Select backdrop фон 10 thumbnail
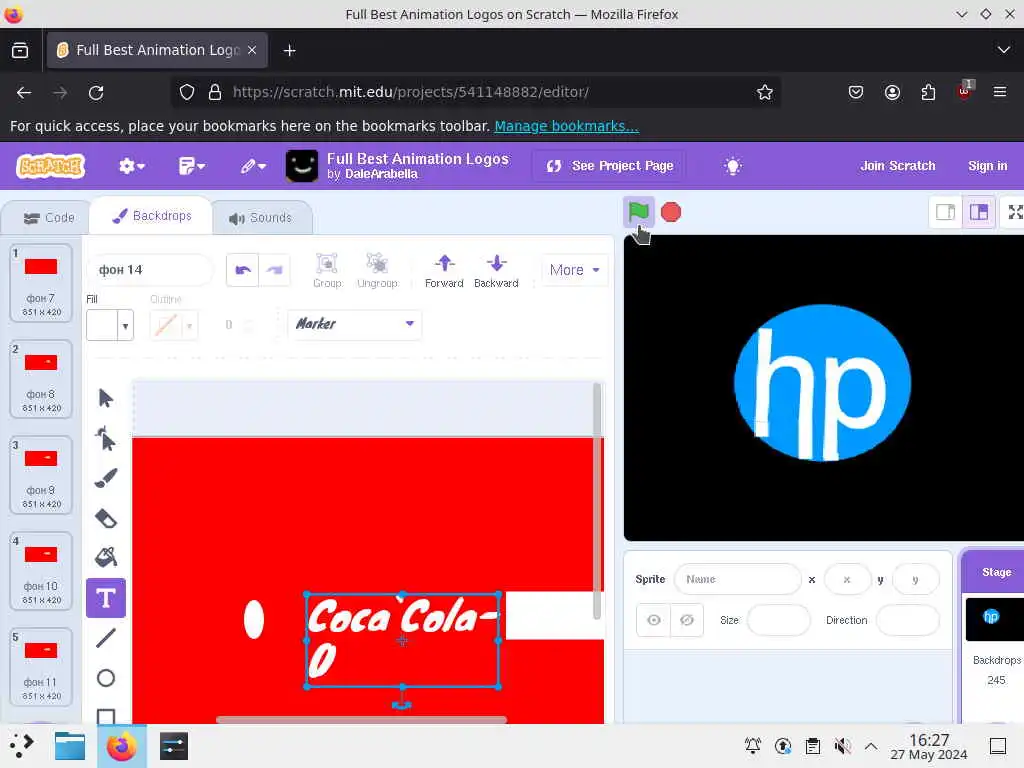 (40, 571)
